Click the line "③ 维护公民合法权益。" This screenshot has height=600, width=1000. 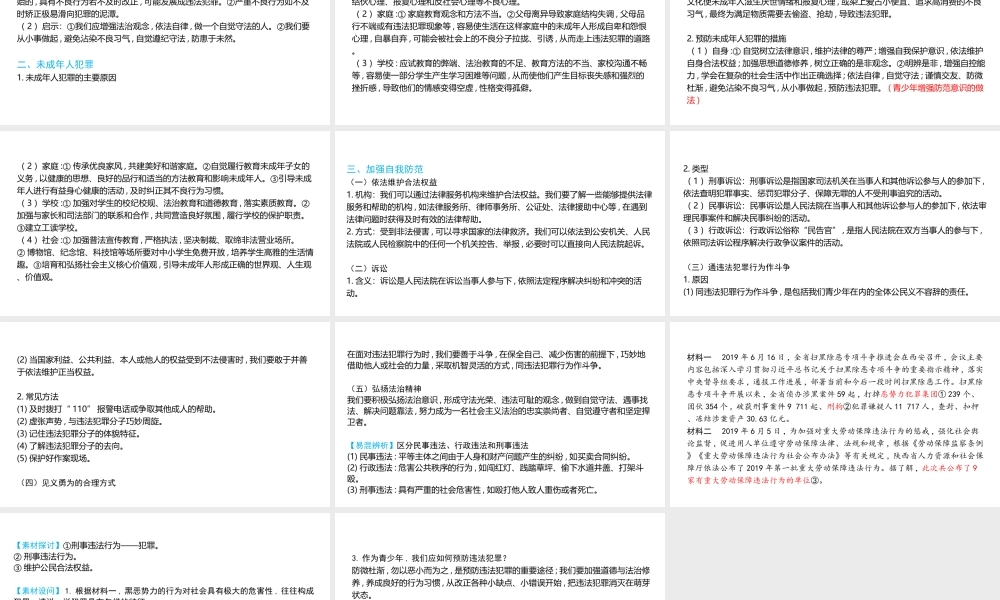[x=54, y=567]
